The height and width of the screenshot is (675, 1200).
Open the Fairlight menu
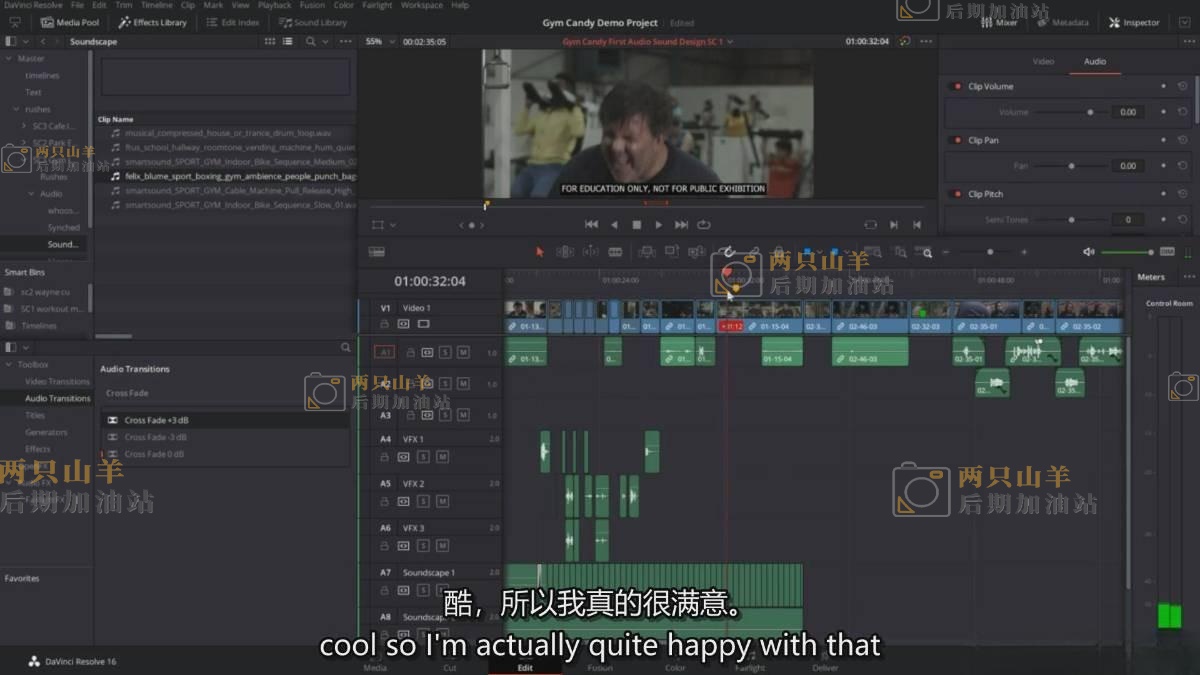377,5
